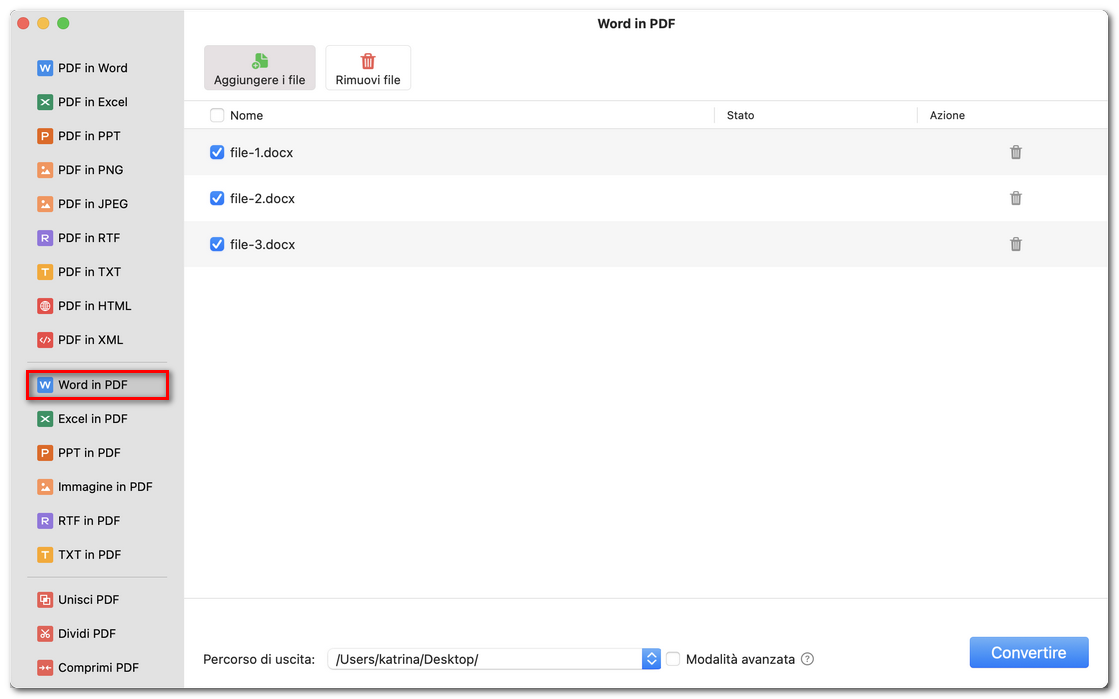Select the TXT in PDF option

click(x=89, y=554)
